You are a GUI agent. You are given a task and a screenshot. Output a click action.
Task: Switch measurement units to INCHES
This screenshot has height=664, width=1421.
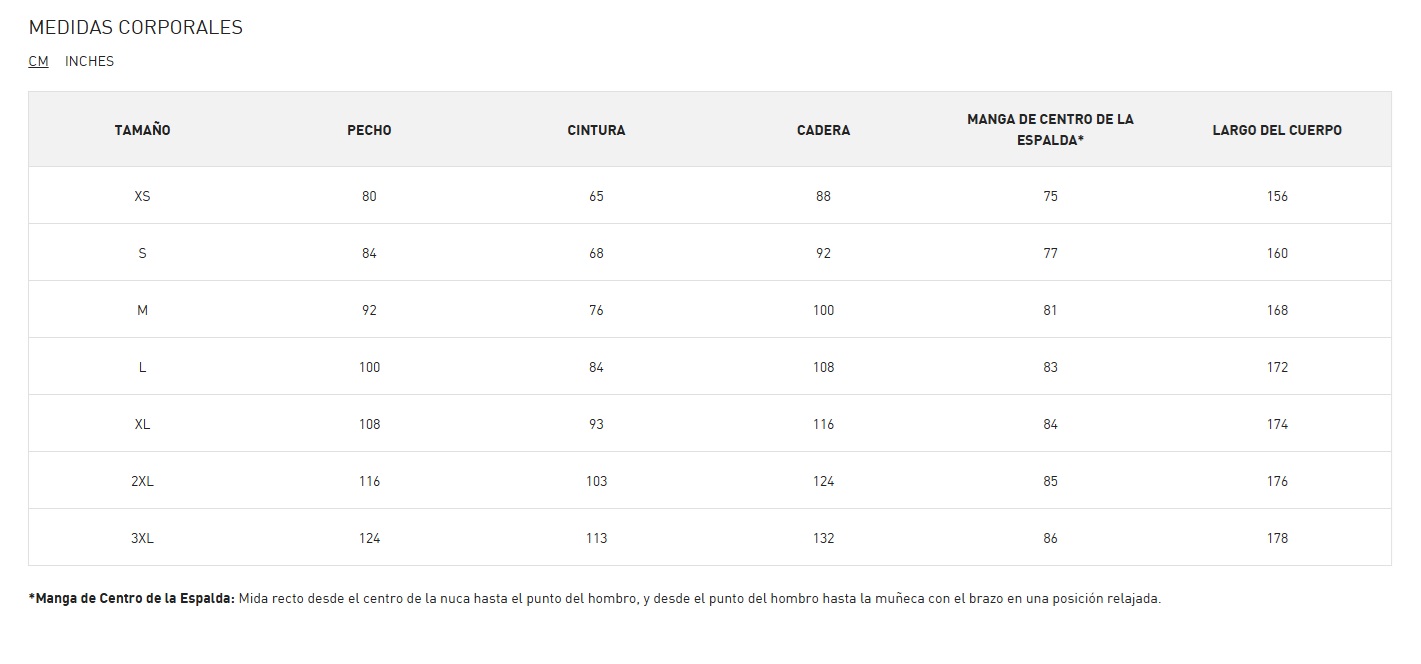(89, 61)
